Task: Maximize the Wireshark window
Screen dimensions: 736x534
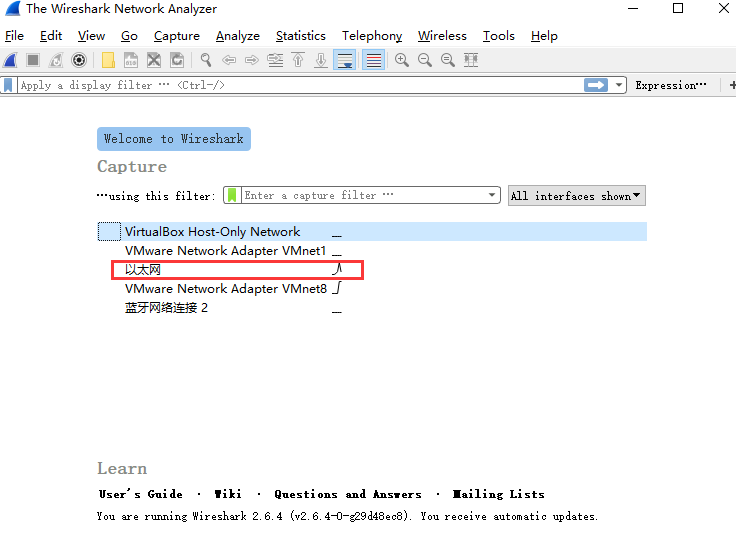Action: click(x=678, y=8)
